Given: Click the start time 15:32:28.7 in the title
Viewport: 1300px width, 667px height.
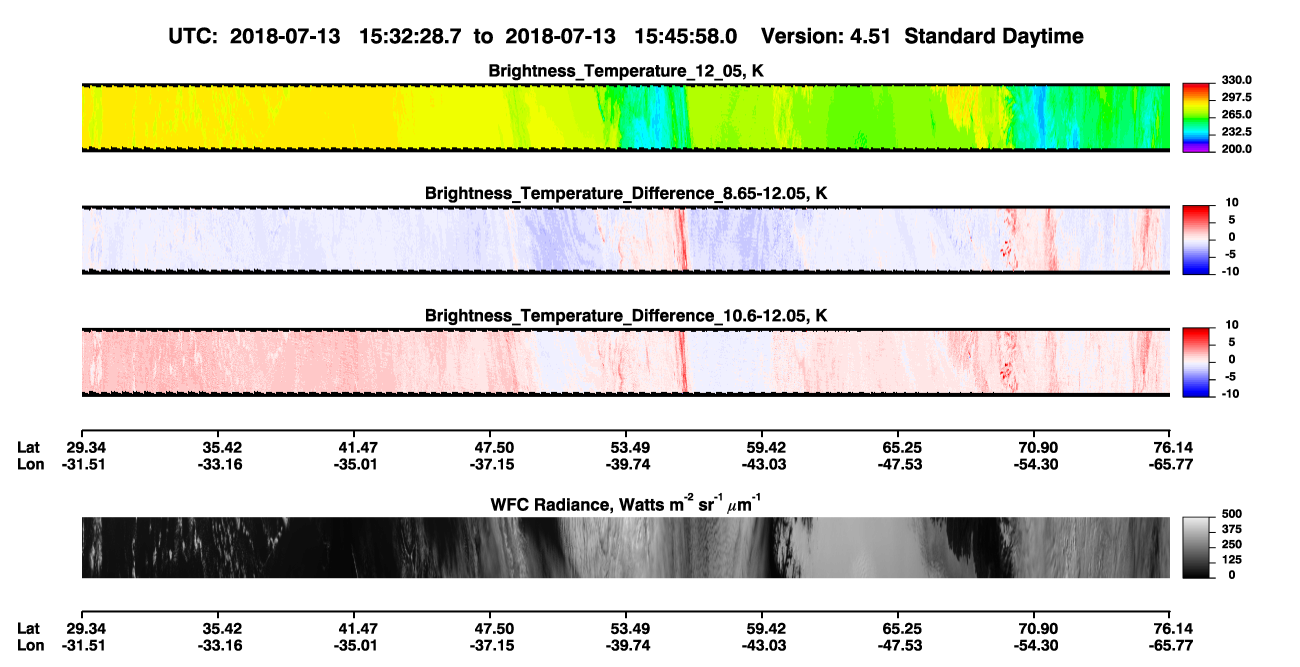Looking at the screenshot, I should coord(412,36).
